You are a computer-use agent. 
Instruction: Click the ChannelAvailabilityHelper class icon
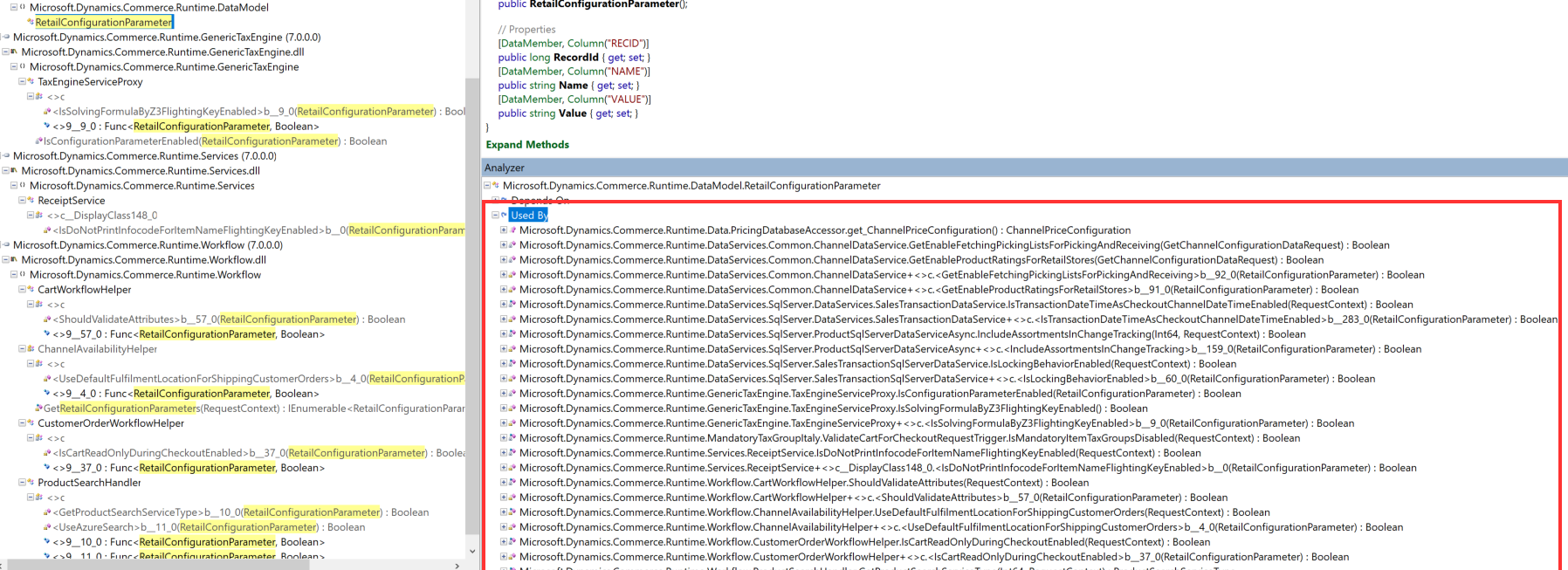coord(31,348)
